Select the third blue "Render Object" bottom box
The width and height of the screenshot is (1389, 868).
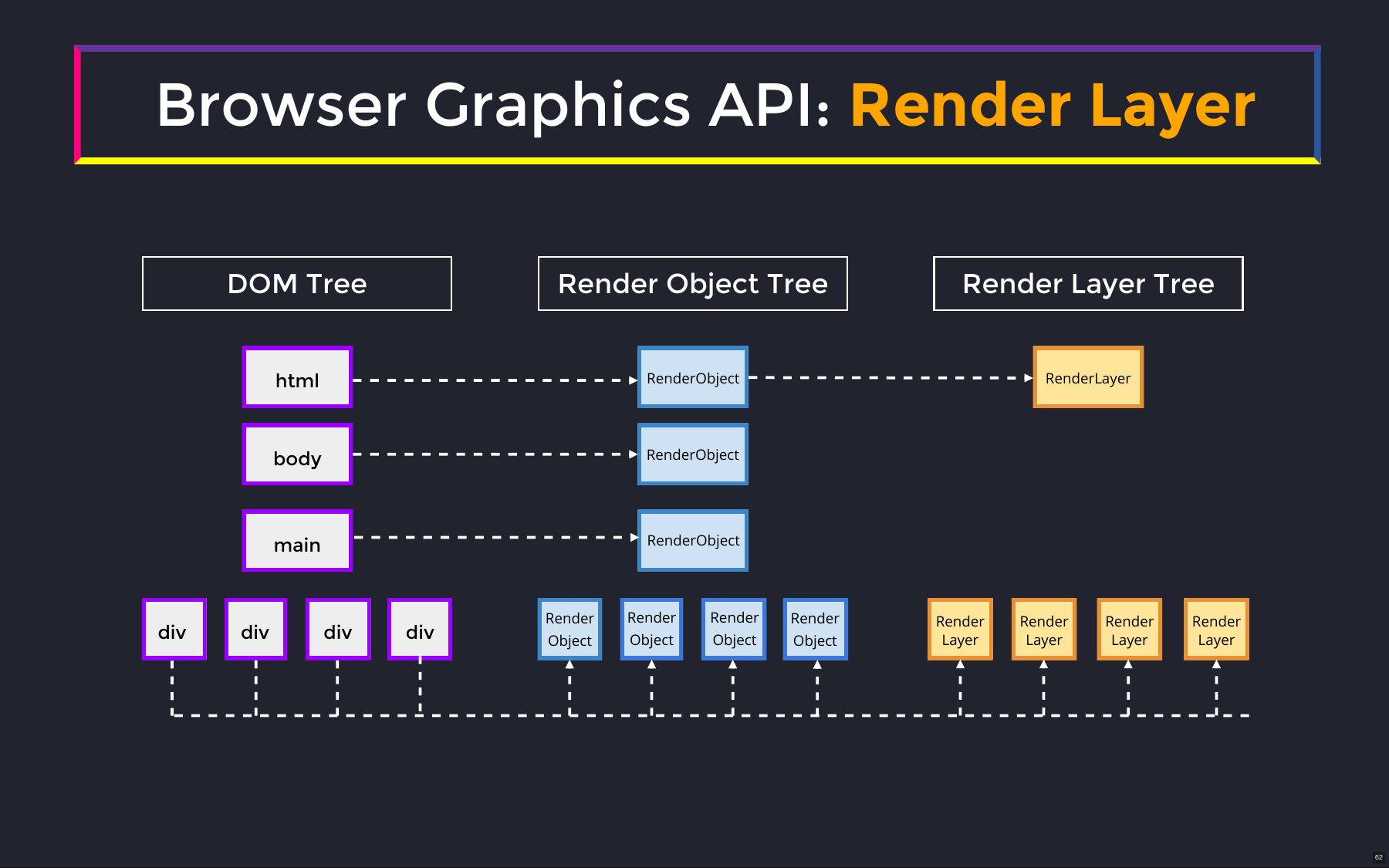point(734,630)
